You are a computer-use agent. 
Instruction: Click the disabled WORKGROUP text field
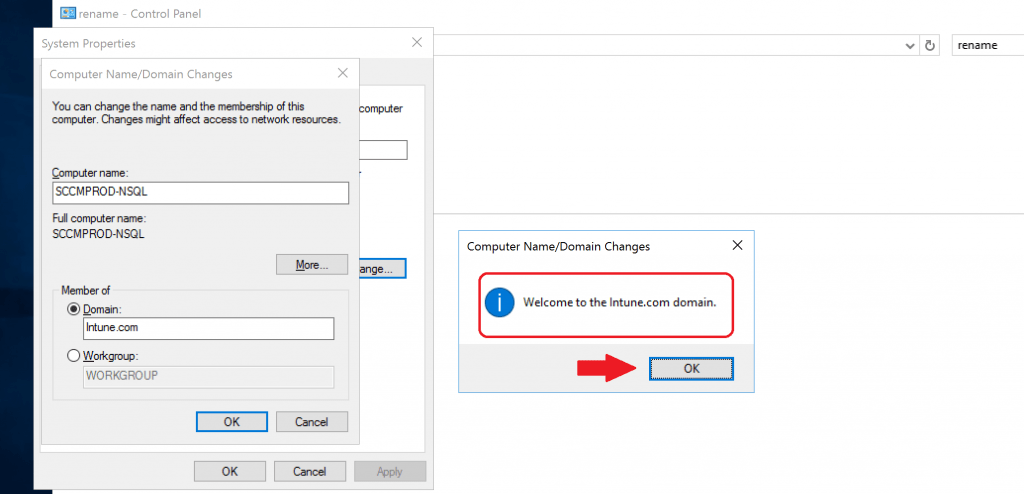209,376
